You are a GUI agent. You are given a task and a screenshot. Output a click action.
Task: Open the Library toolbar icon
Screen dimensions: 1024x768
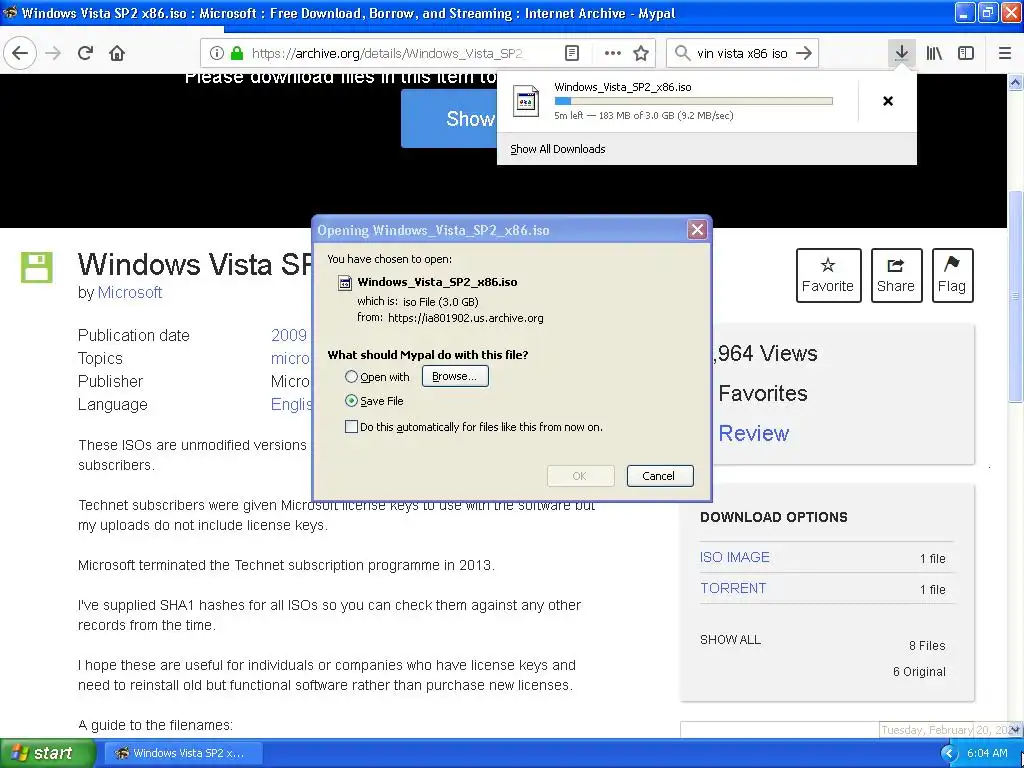pyautogui.click(x=934, y=53)
